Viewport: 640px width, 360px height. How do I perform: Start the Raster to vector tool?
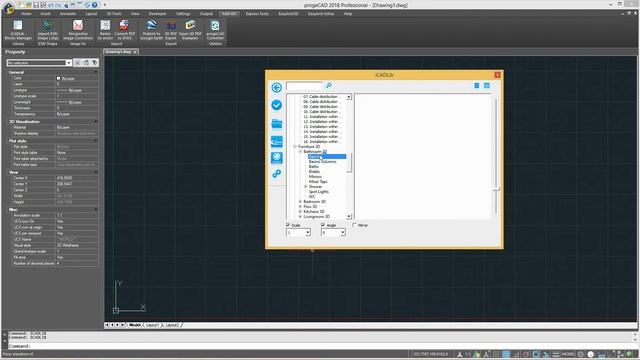(x=105, y=30)
